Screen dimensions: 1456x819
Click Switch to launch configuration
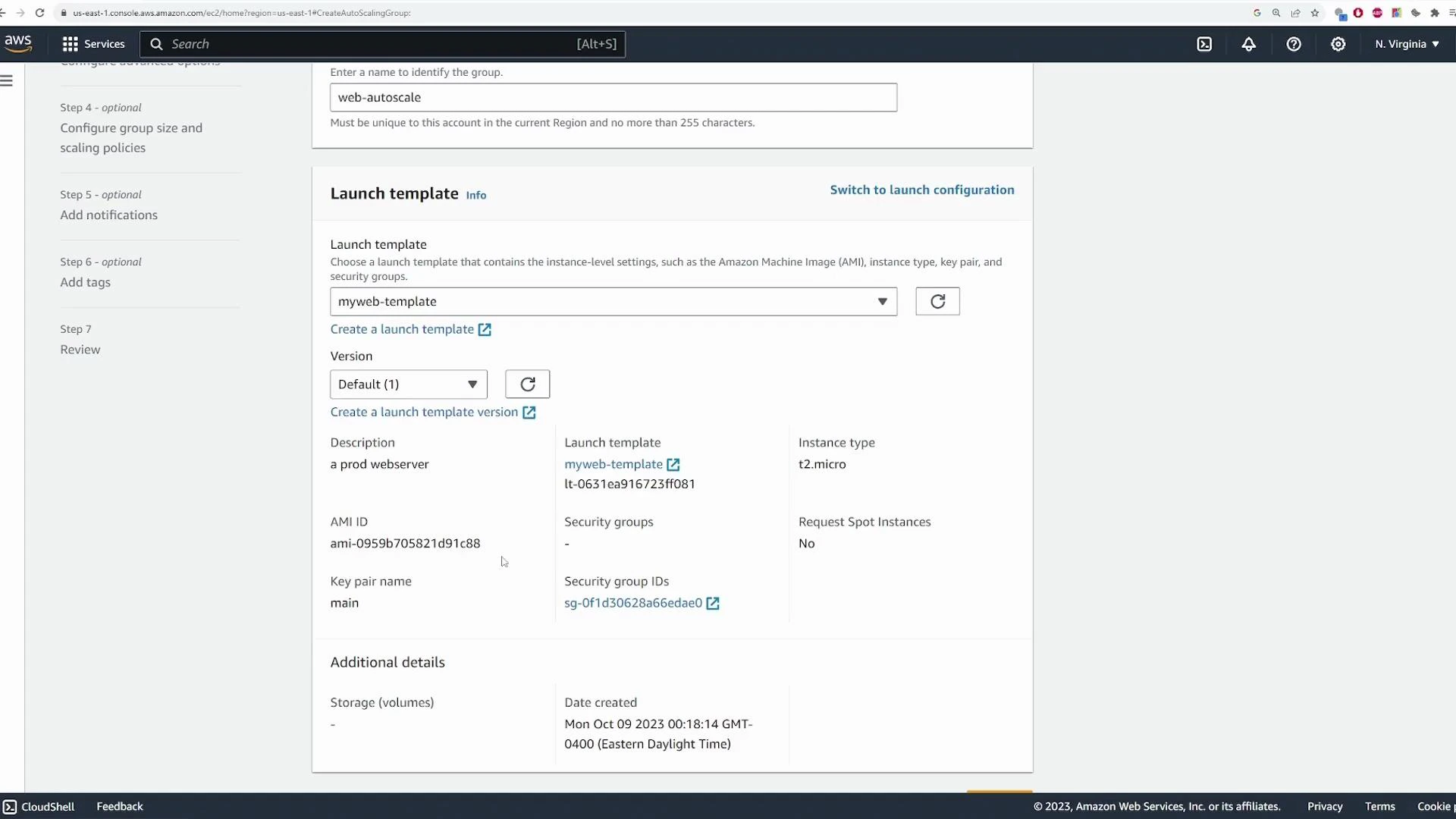click(922, 190)
